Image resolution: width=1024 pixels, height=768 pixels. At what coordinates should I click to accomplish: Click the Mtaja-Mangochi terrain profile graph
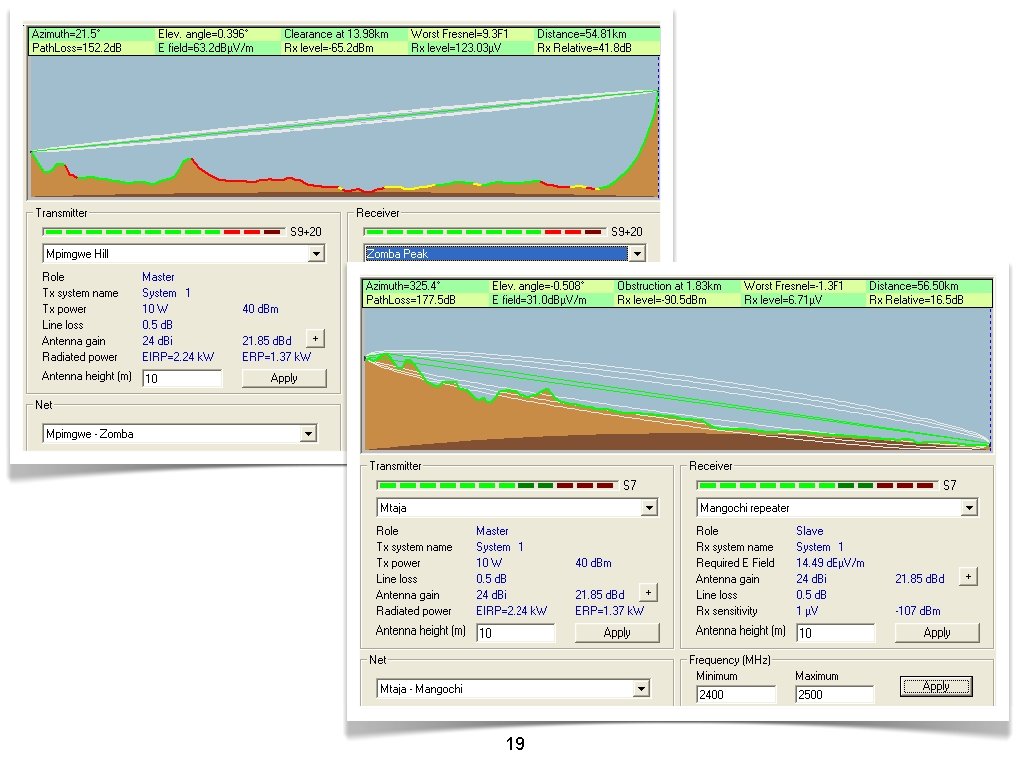click(677, 379)
